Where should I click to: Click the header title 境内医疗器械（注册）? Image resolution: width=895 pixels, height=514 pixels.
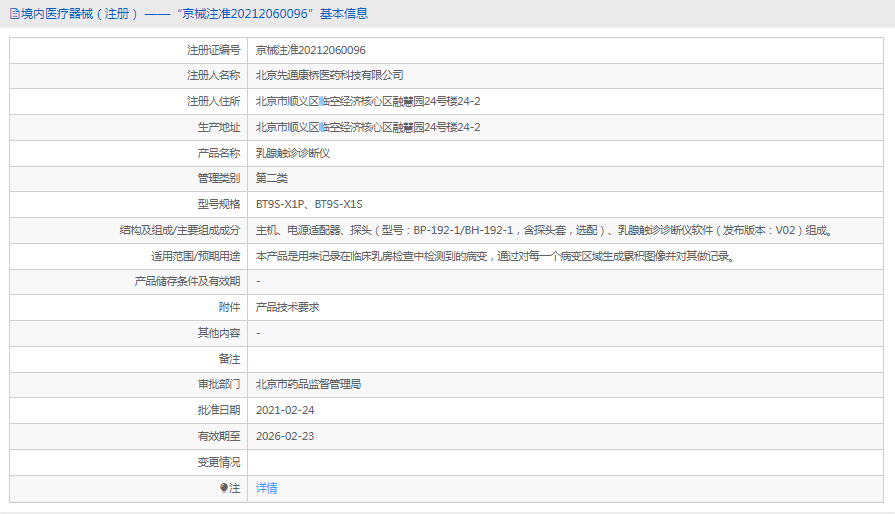[80, 14]
